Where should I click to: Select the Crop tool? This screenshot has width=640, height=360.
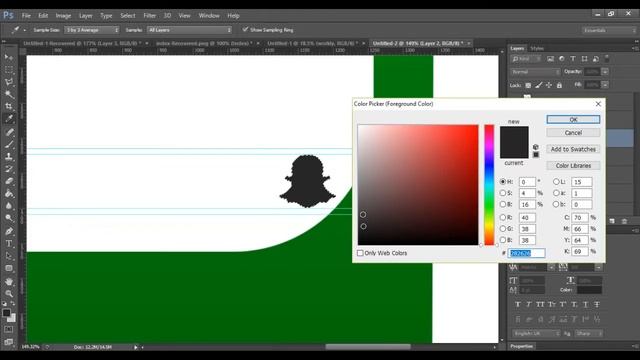point(9,107)
